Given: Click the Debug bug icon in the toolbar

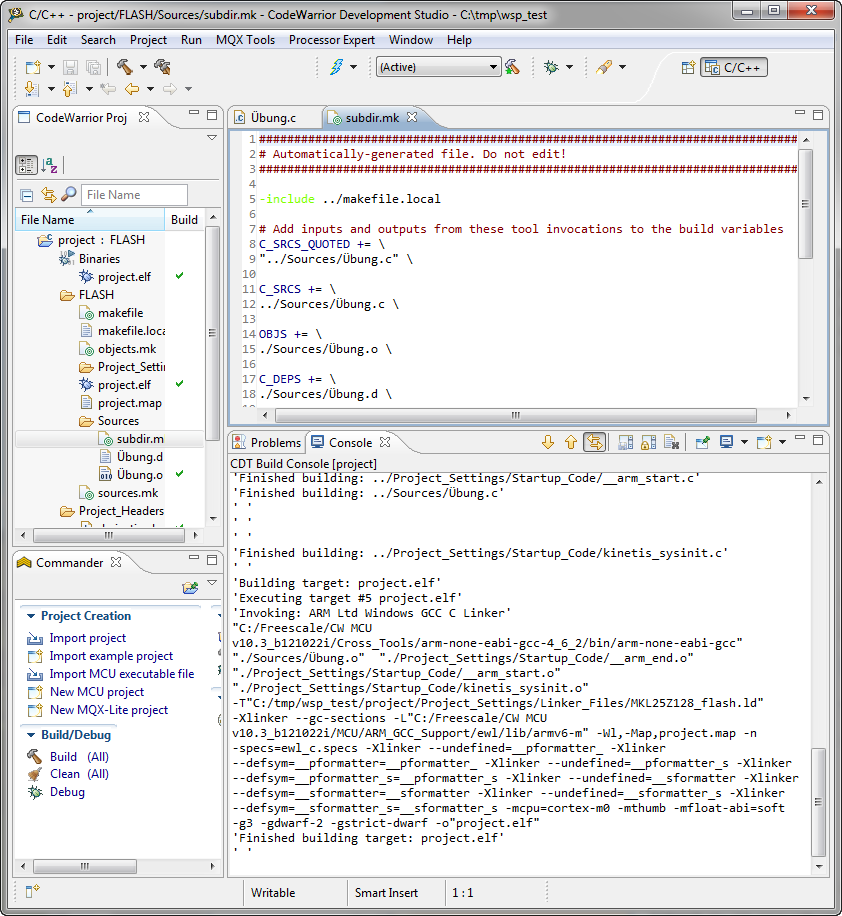Looking at the screenshot, I should click(551, 67).
